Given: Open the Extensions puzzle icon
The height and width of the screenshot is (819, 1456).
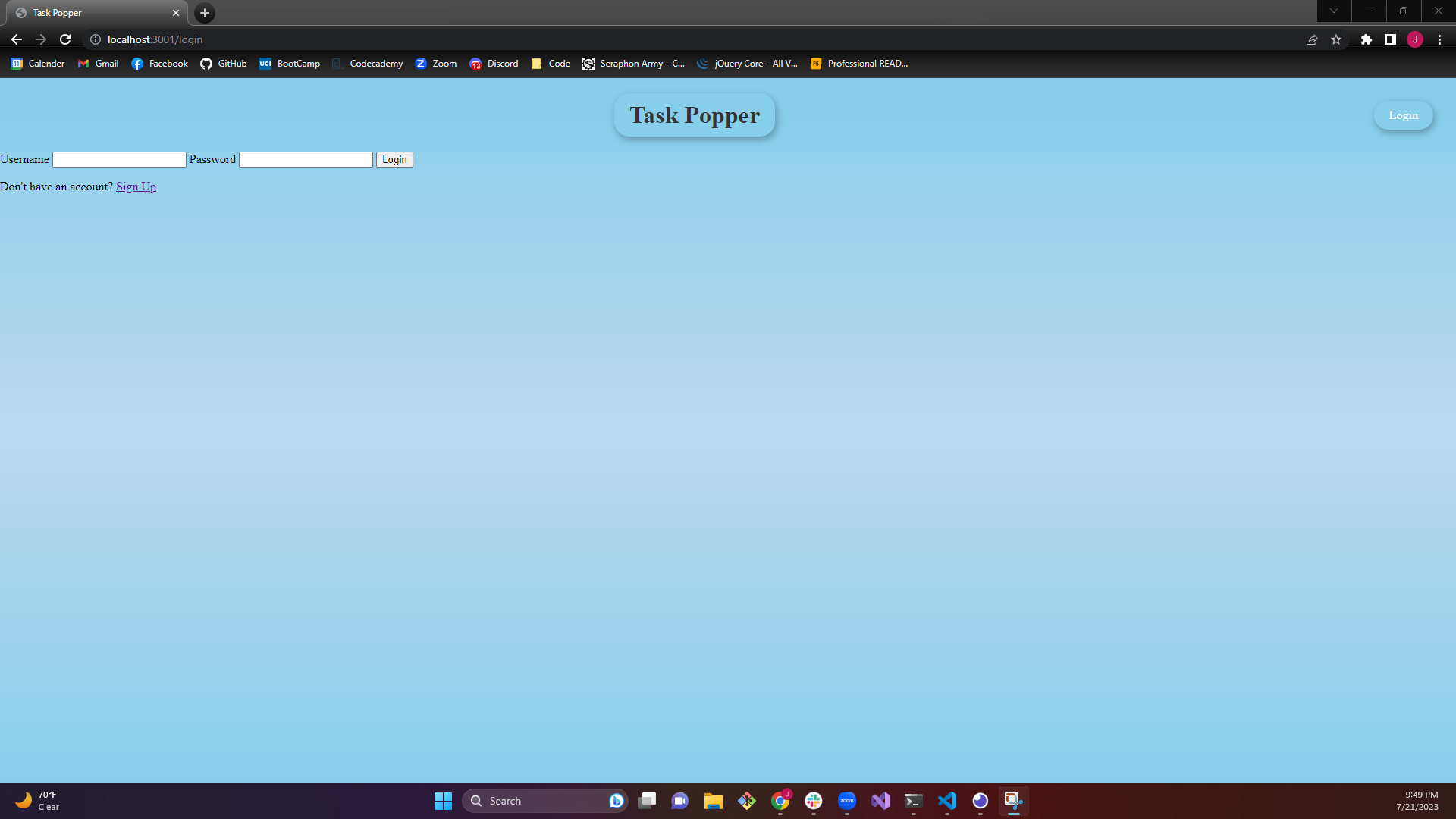Looking at the screenshot, I should click(1367, 39).
